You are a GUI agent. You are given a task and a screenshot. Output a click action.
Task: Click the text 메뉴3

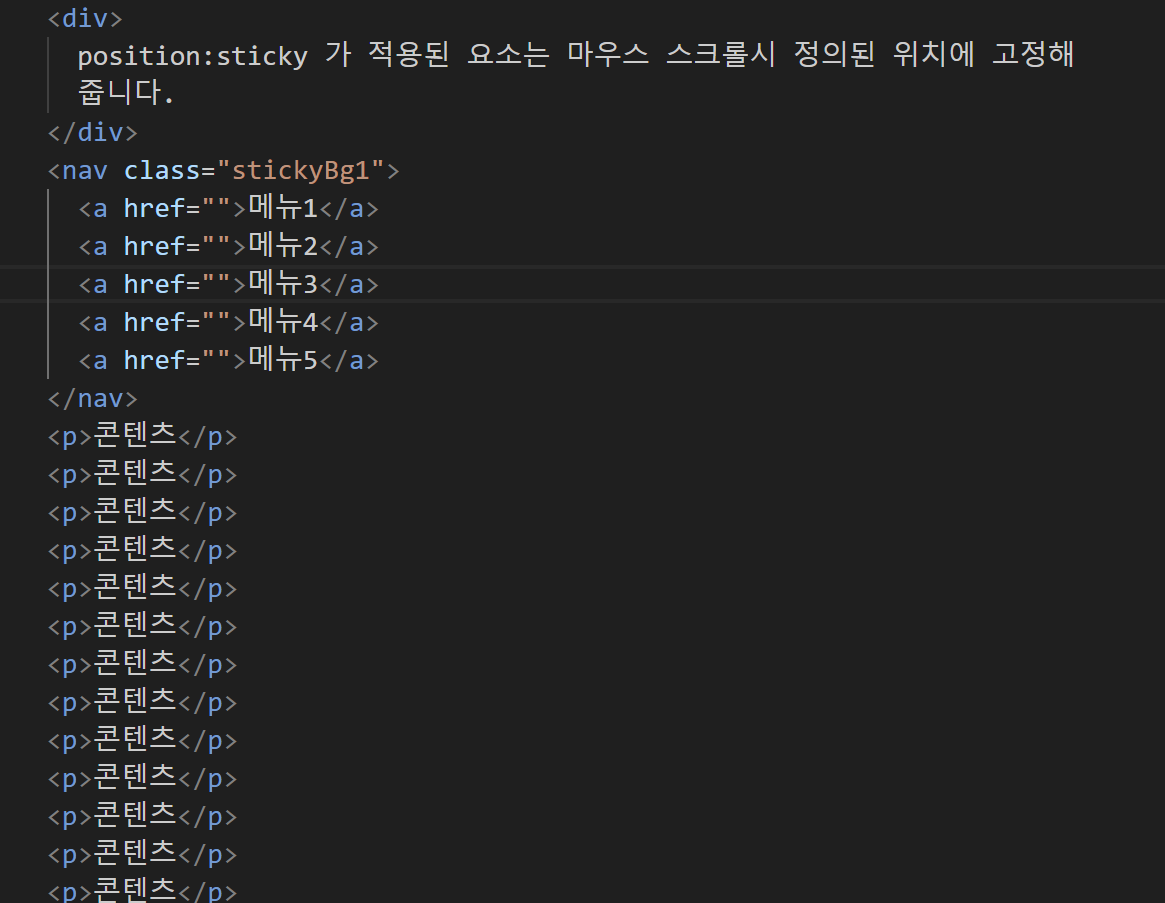tap(282, 283)
